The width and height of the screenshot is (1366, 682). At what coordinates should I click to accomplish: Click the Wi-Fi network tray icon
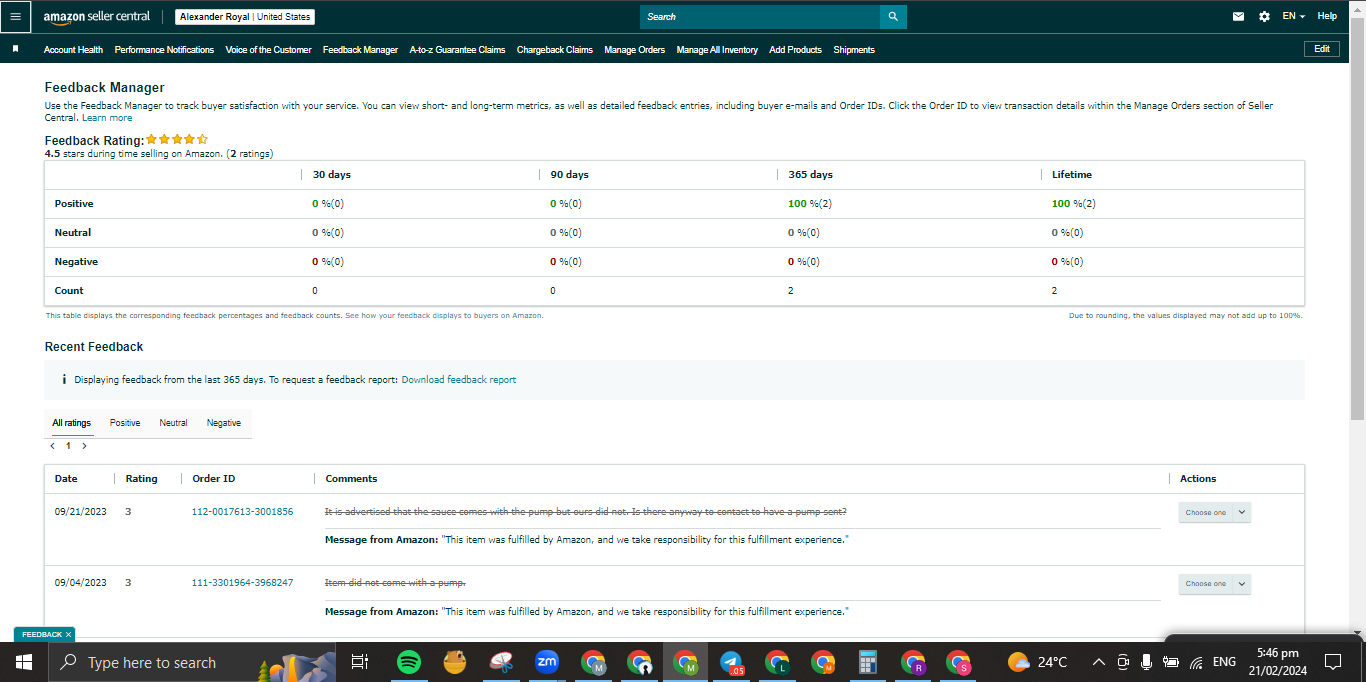pyautogui.click(x=1196, y=662)
